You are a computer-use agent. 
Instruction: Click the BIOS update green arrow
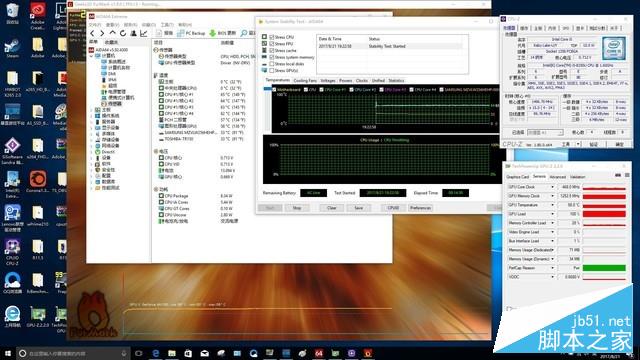(x=212, y=33)
